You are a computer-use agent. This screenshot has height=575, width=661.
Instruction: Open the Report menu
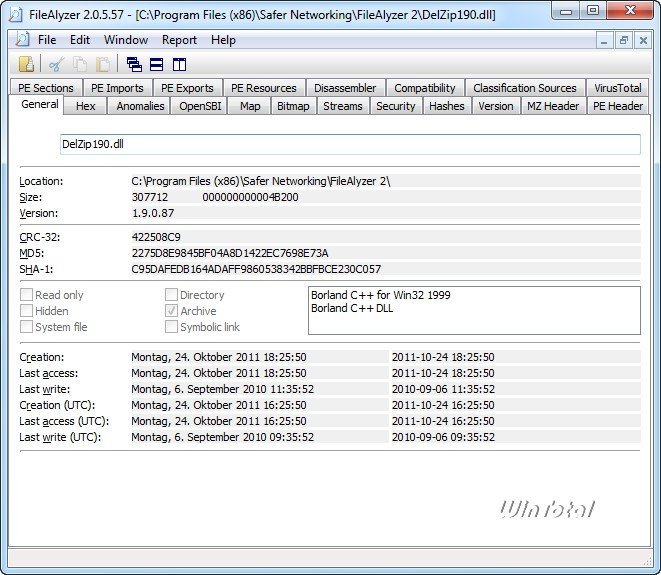(x=179, y=40)
